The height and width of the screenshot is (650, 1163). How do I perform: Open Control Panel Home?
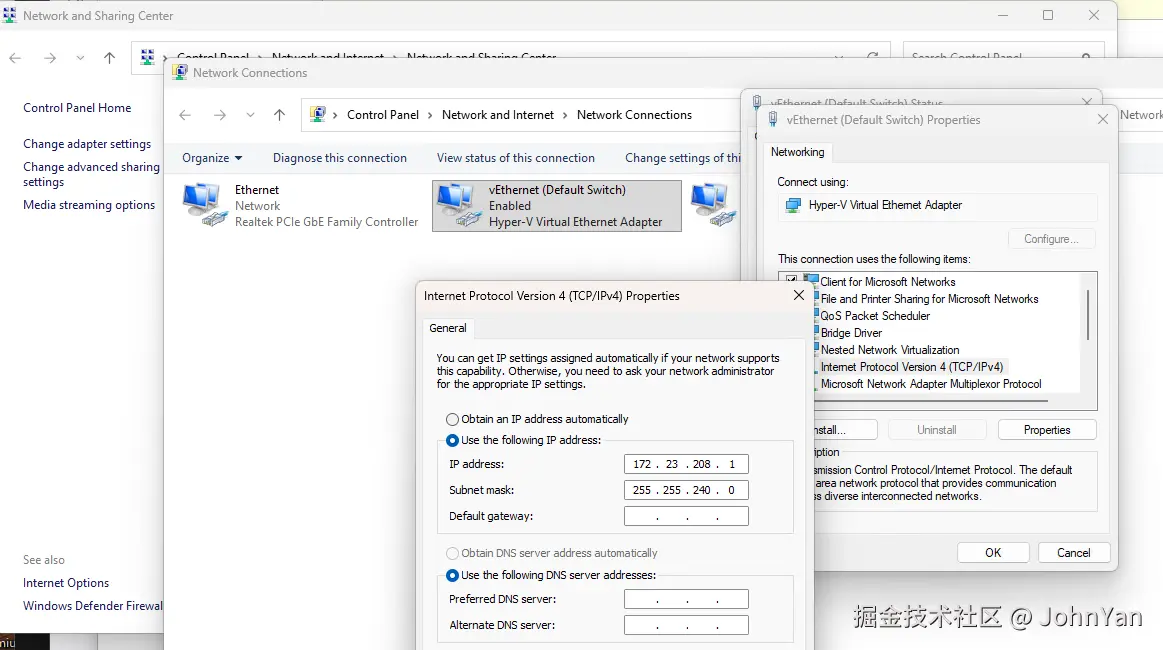pyautogui.click(x=77, y=108)
